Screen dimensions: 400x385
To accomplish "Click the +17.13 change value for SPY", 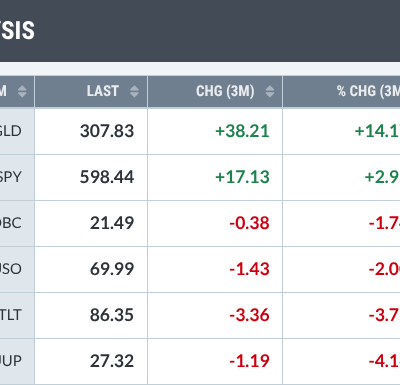I will (x=242, y=177).
